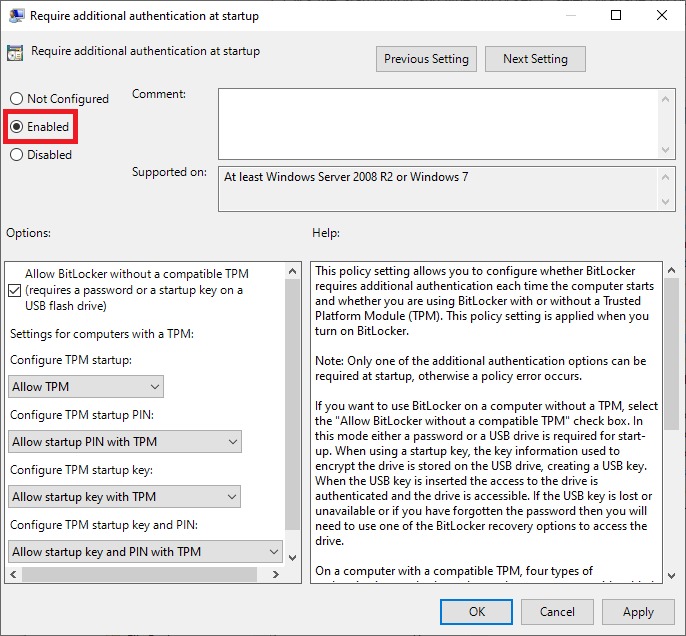Expand the TPM startup key and PIN dropdown
The height and width of the screenshot is (636, 686).
coord(145,551)
